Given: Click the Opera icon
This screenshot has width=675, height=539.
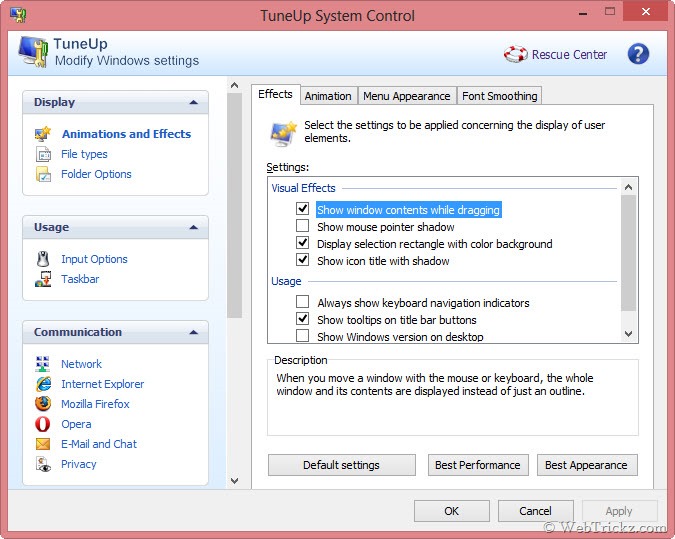Looking at the screenshot, I should 43,424.
